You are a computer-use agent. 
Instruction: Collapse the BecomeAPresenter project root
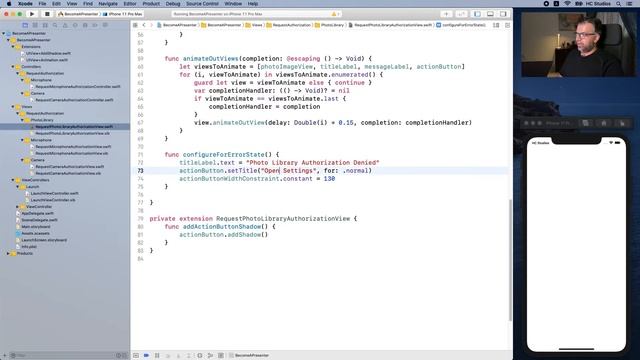pyautogui.click(x=4, y=33)
